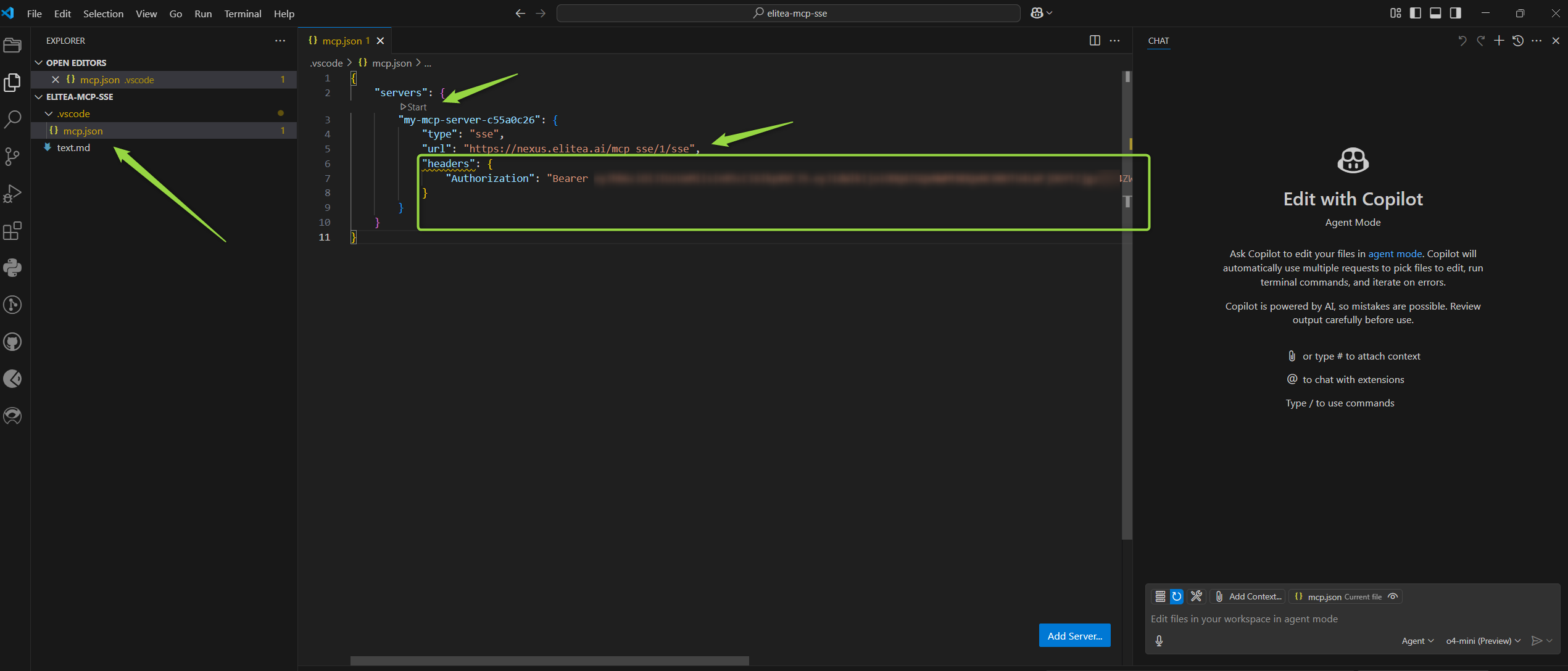Open the nexus.elitea.ai URL in editor
Viewport: 1568px width, 671px height.
(x=579, y=149)
